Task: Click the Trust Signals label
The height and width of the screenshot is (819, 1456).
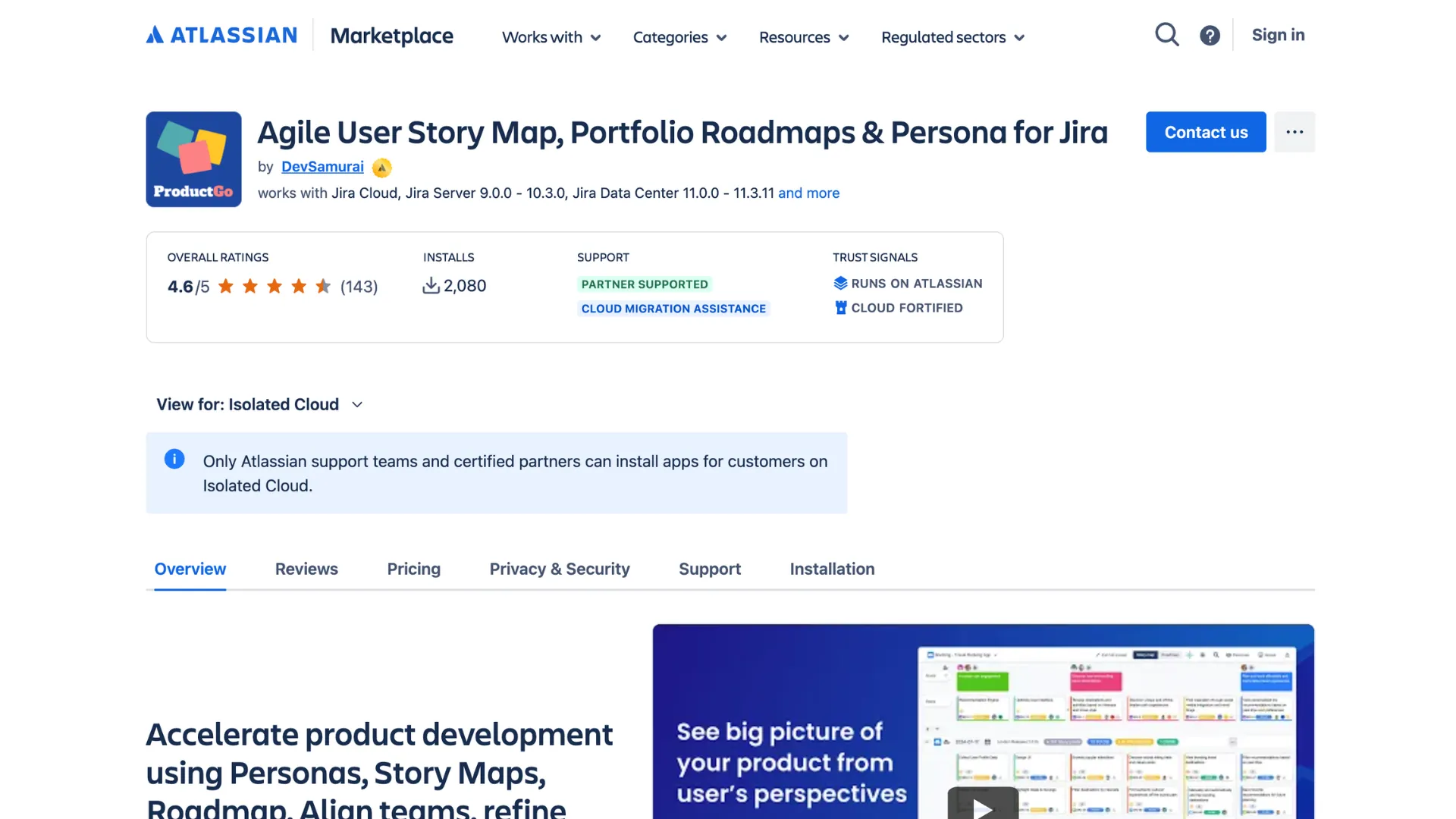Action: pyautogui.click(x=875, y=258)
